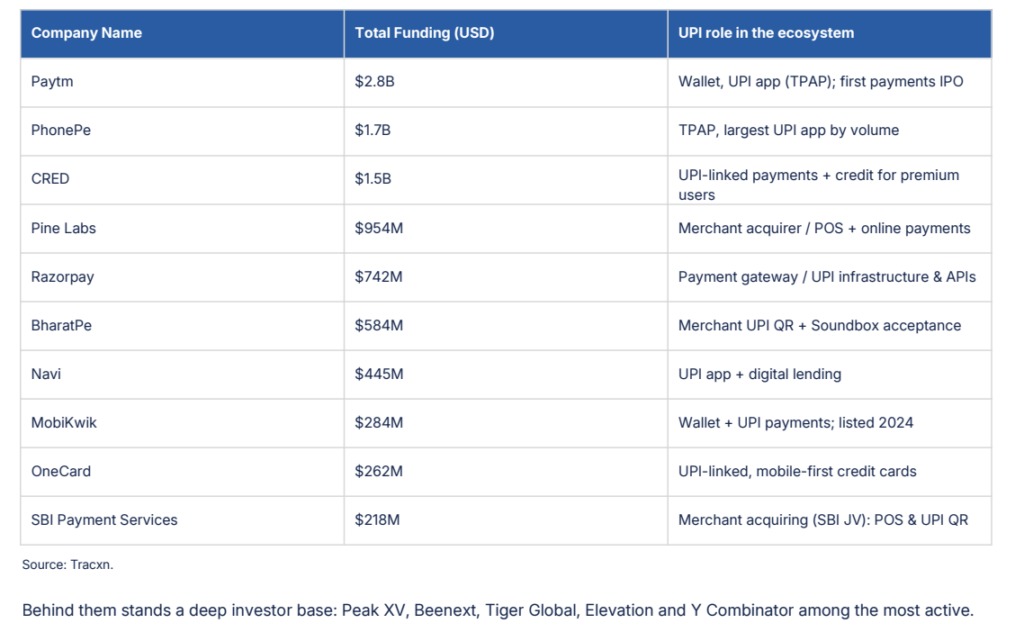Click the Company Name column header
The image size is (1024, 641).
pyautogui.click(x=86, y=33)
